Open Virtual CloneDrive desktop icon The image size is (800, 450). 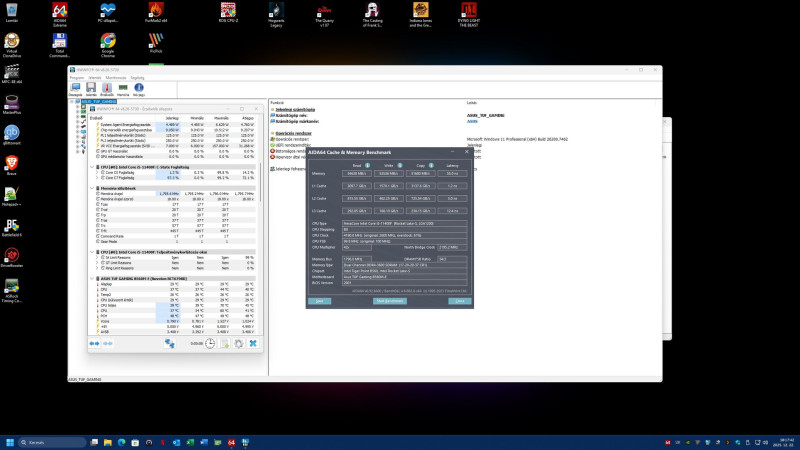pyautogui.click(x=12, y=45)
